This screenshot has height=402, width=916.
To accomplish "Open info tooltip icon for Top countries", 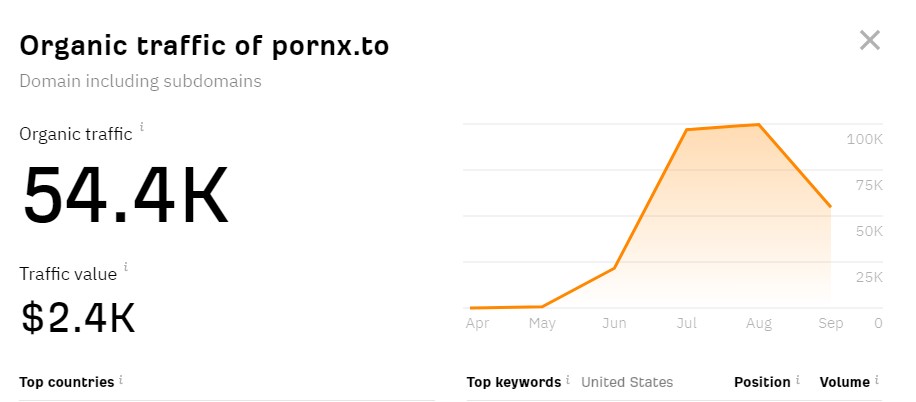I will coord(121,380).
